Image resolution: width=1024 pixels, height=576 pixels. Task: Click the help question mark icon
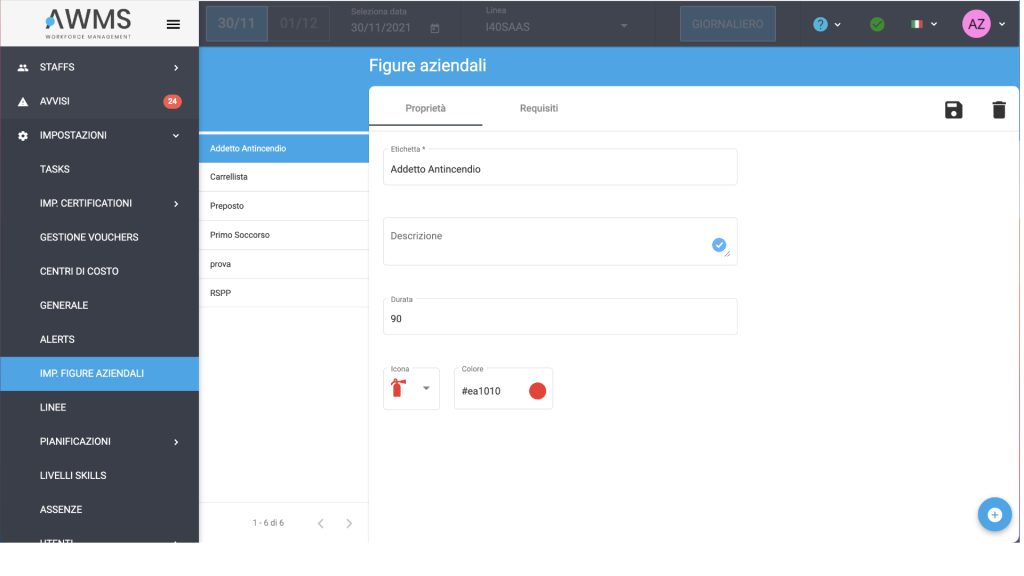point(820,24)
